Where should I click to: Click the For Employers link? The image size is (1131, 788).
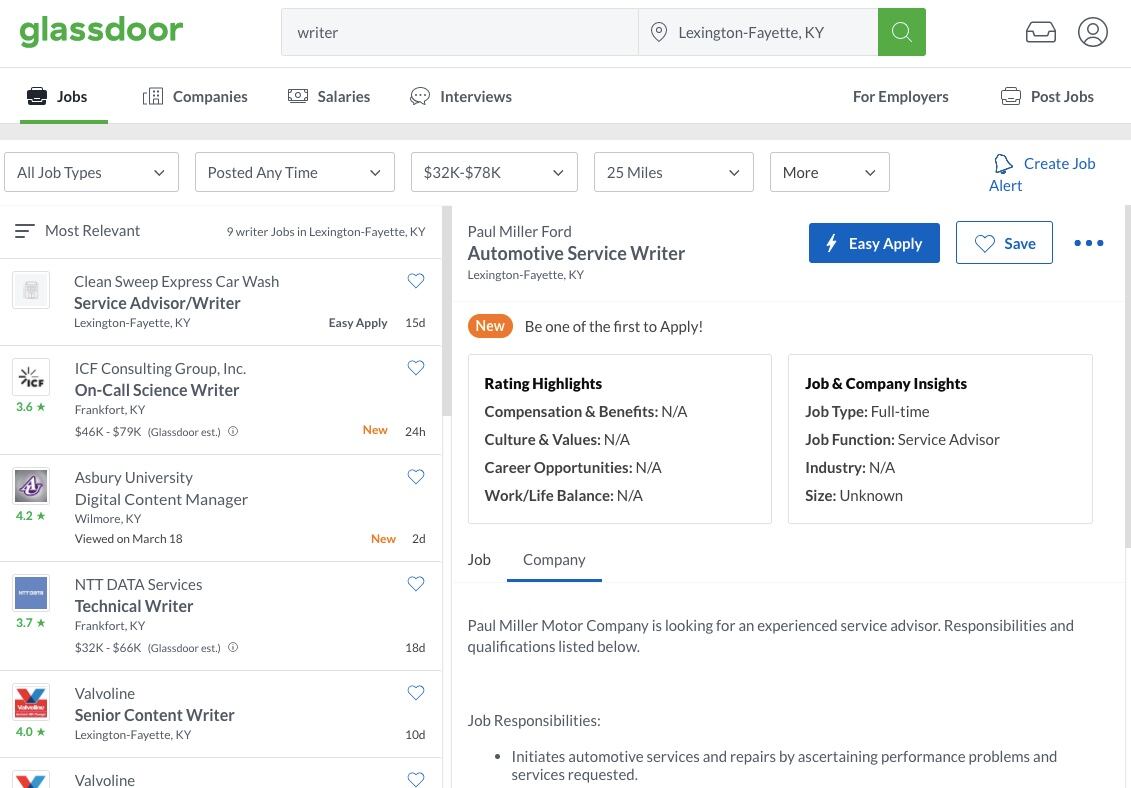click(900, 96)
